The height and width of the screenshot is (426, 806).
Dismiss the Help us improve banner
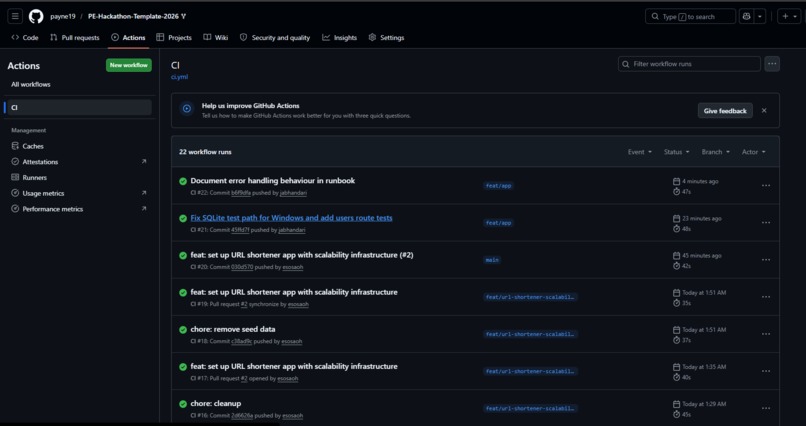[764, 110]
